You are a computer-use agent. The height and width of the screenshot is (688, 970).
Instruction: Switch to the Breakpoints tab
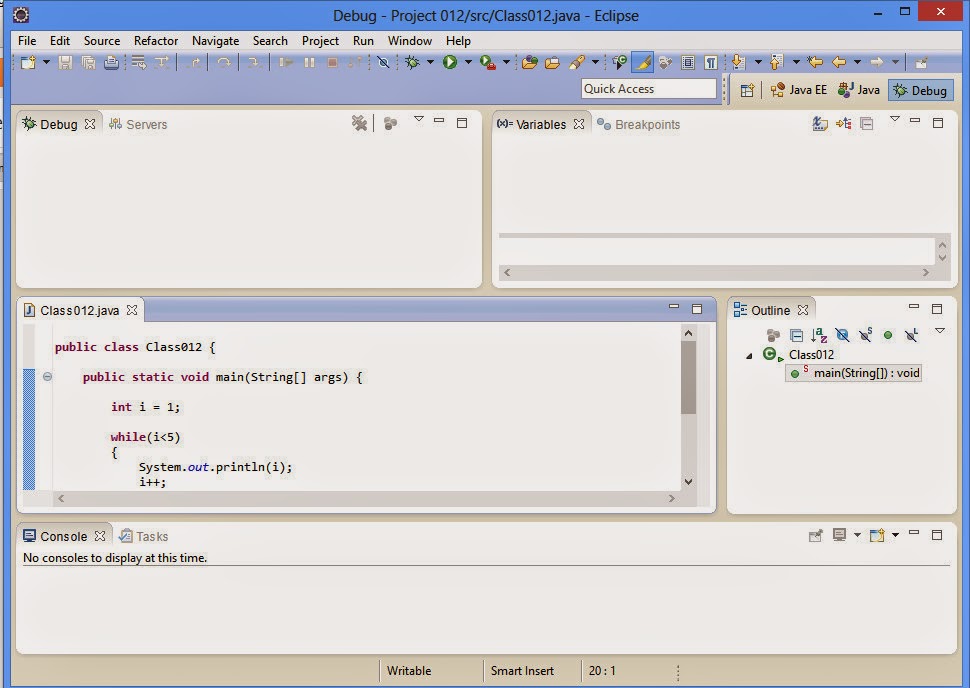[644, 124]
